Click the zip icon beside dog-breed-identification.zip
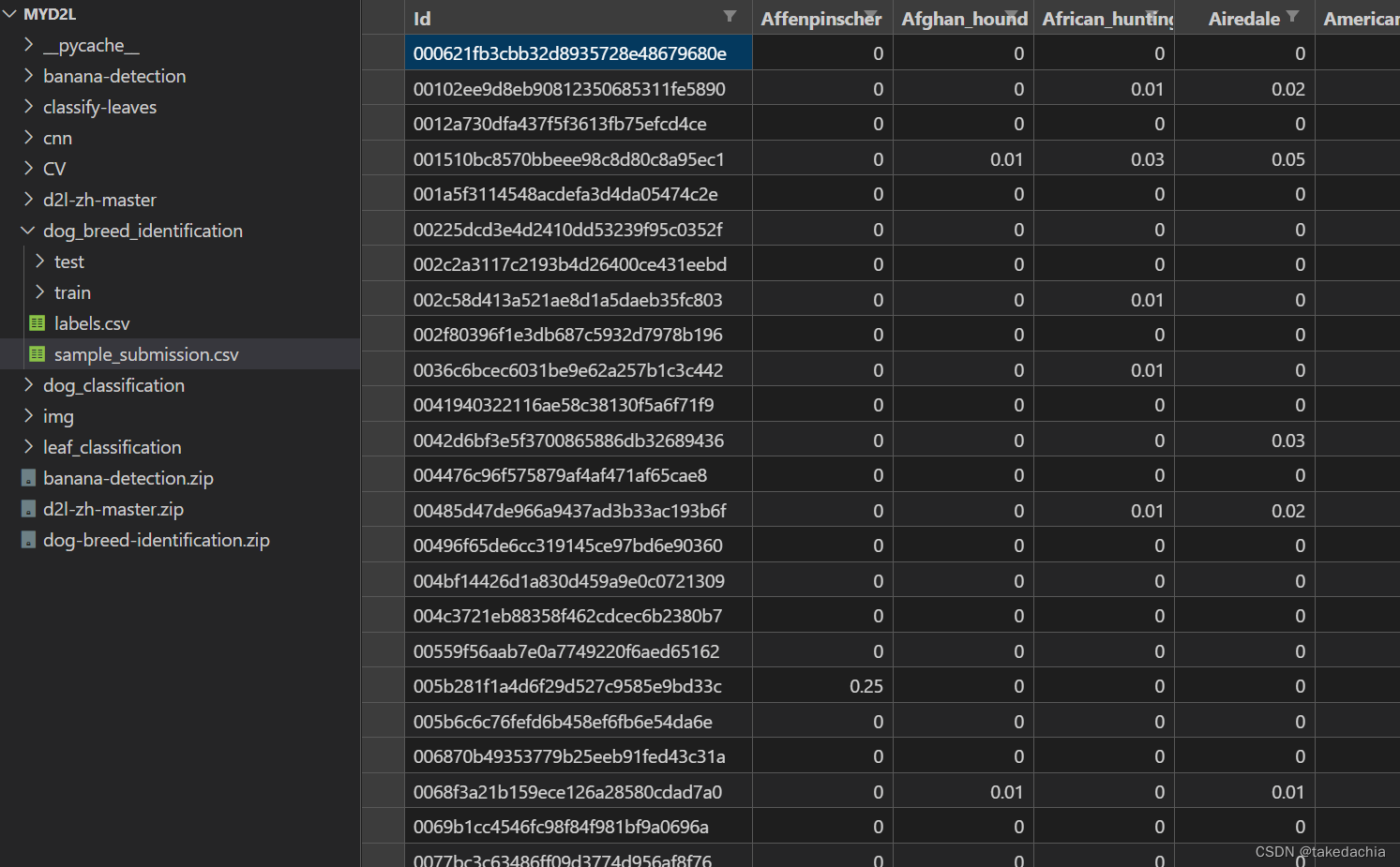This screenshot has height=867, width=1400. click(x=28, y=540)
